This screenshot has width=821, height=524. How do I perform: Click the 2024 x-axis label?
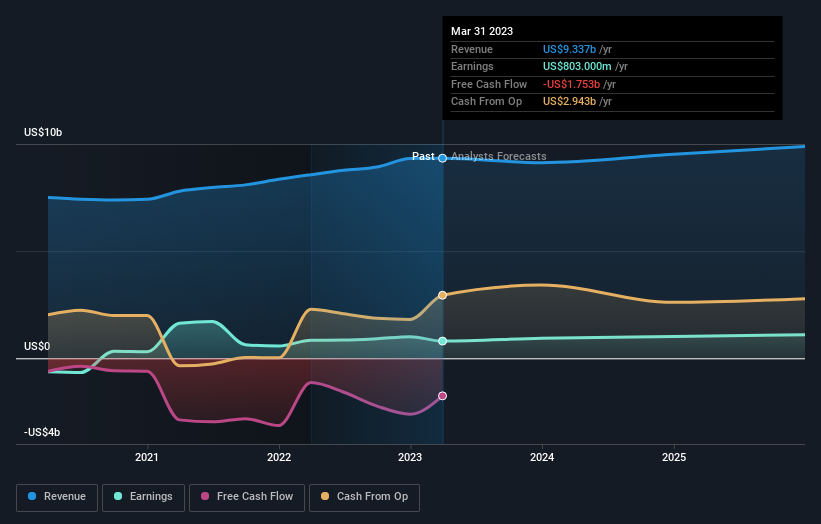tap(542, 458)
